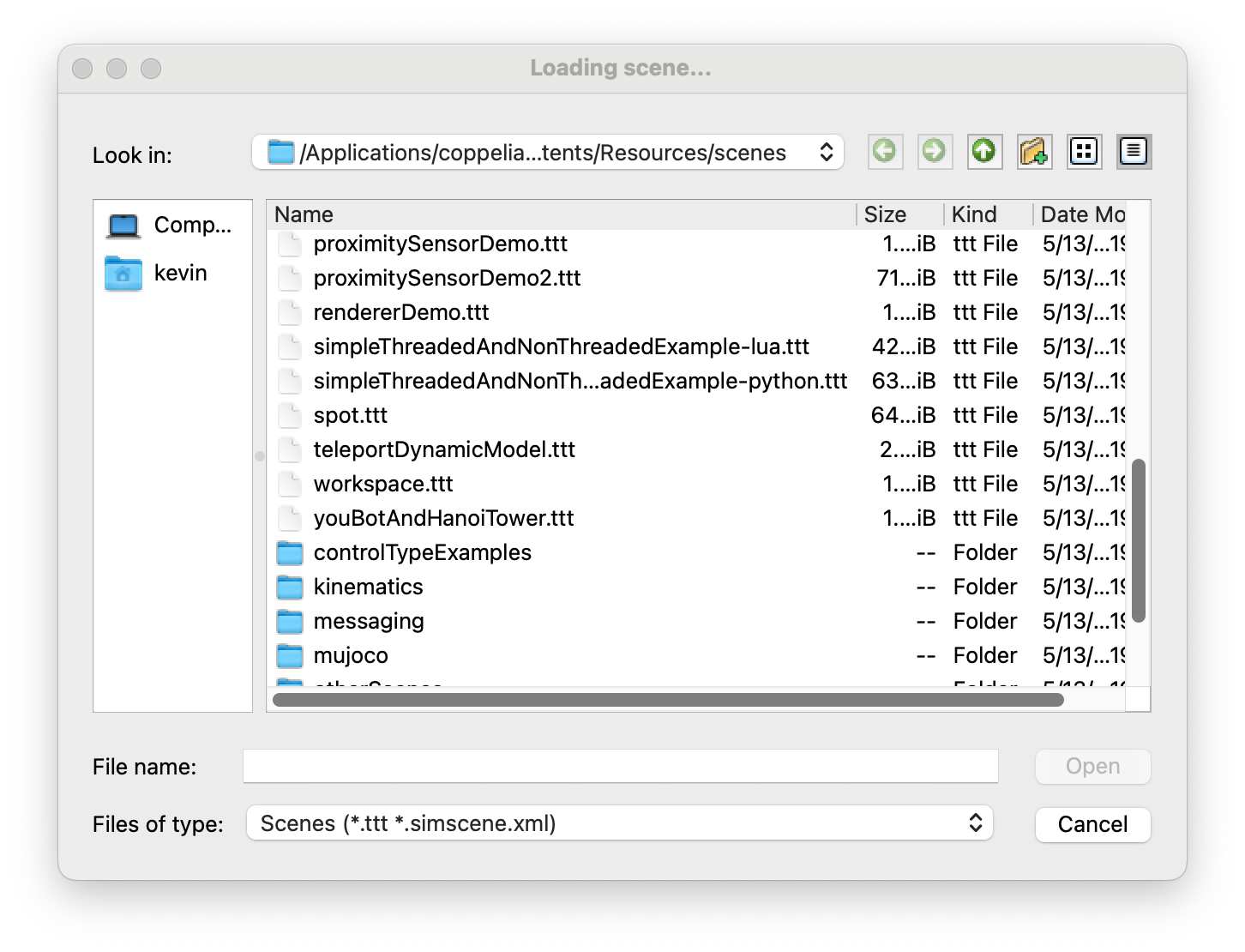Select the mujoco folder
Image resolution: width=1245 pixels, height=952 pixels.
[350, 655]
